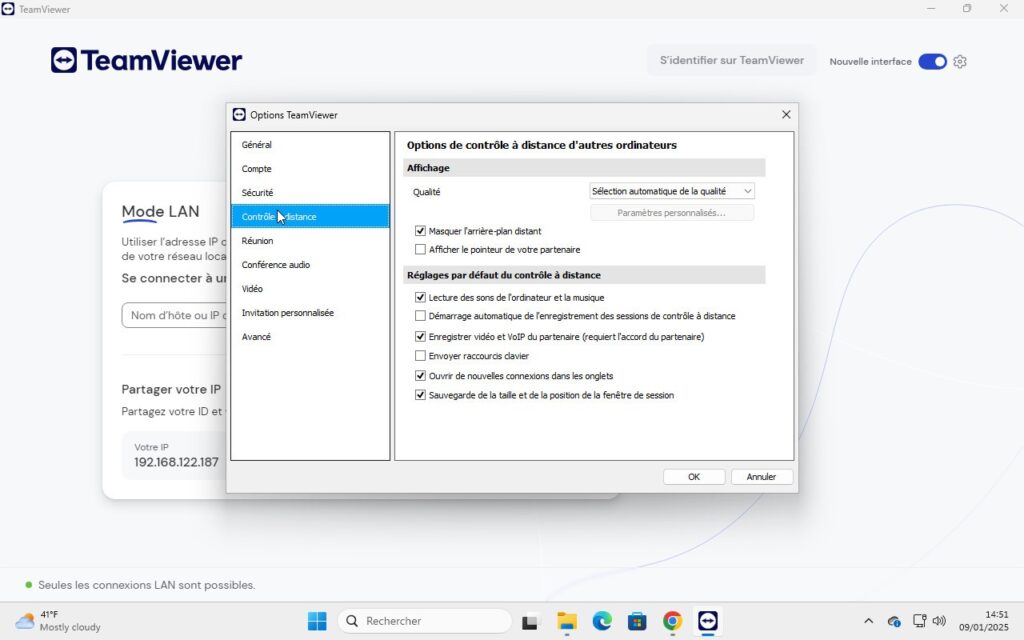Select the Général options category
Viewport: 1024px width, 640px height.
(310, 144)
